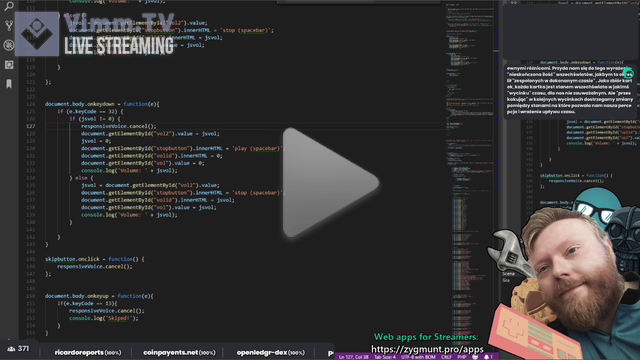
Task: Open Source Control in activity bar
Action: pos(9,26)
